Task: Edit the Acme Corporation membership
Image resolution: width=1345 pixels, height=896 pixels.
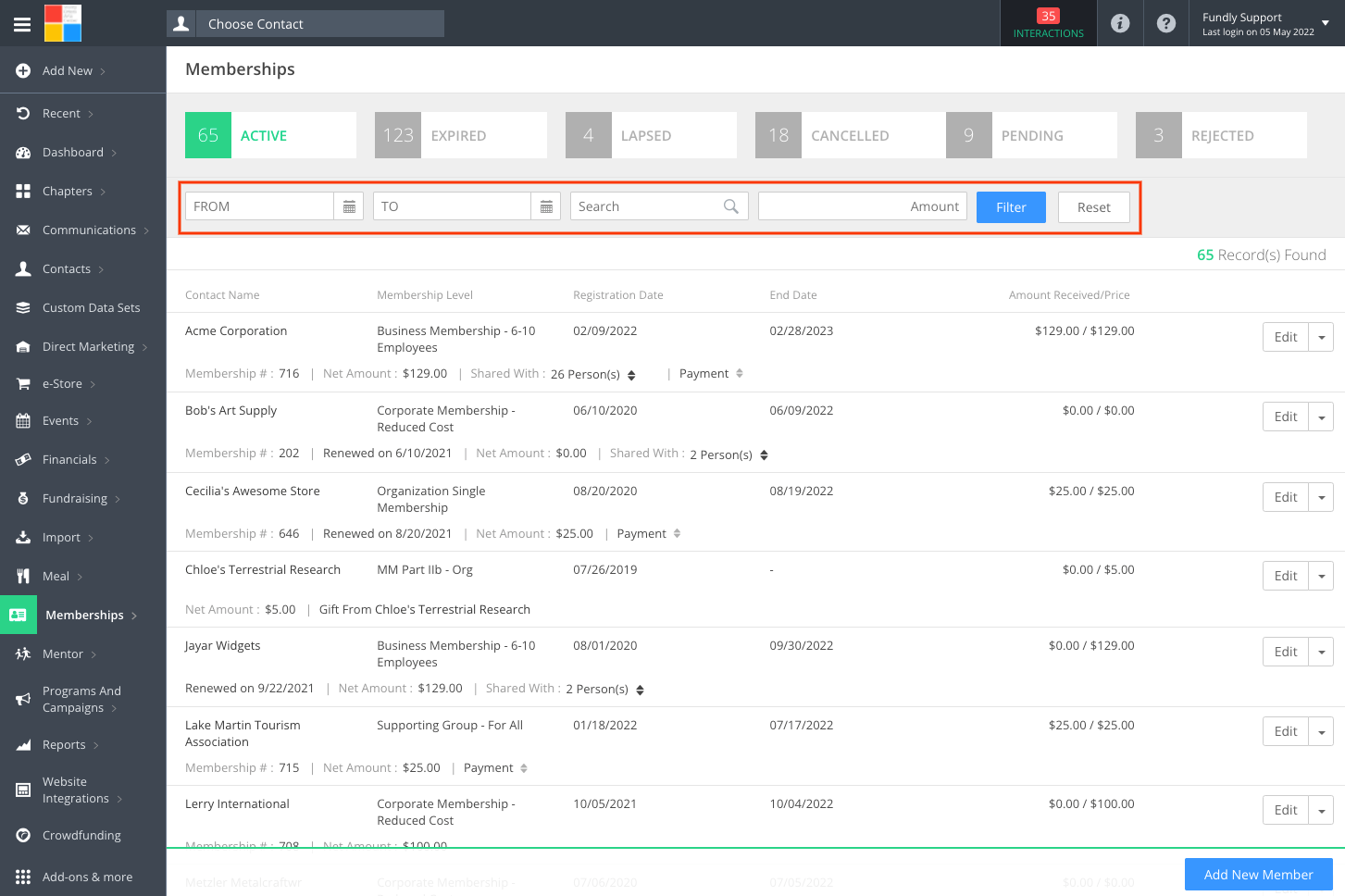Action: (1286, 337)
